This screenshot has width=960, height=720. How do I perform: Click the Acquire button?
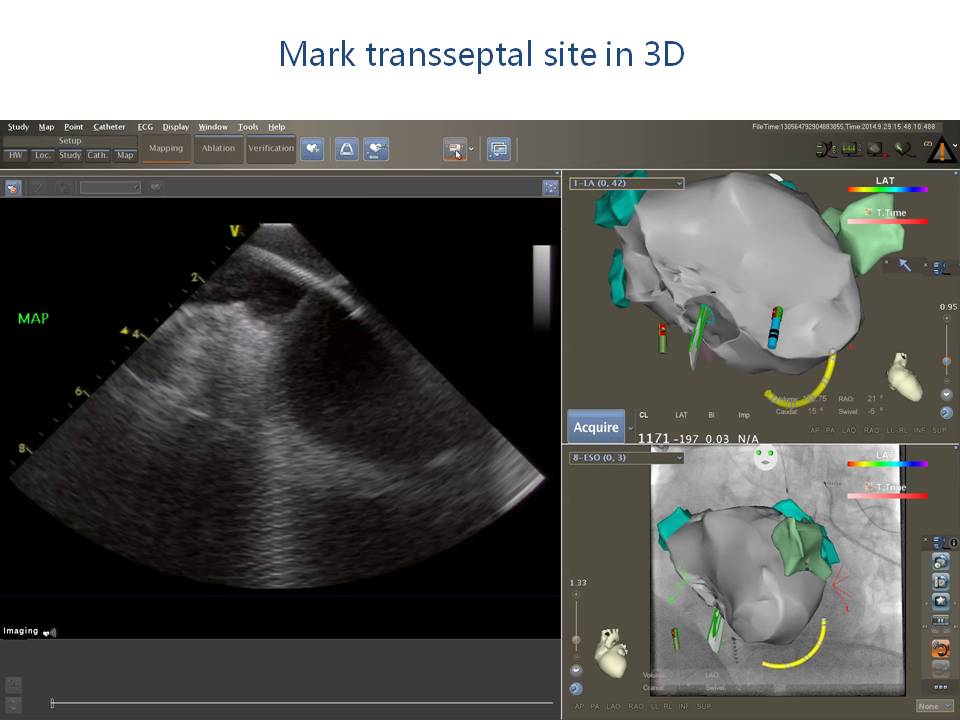(x=597, y=427)
